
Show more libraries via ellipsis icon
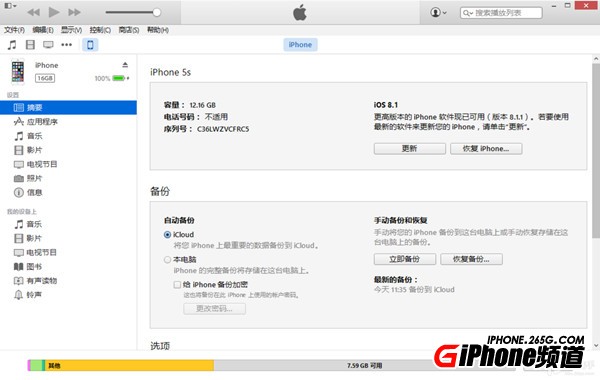(x=67, y=45)
